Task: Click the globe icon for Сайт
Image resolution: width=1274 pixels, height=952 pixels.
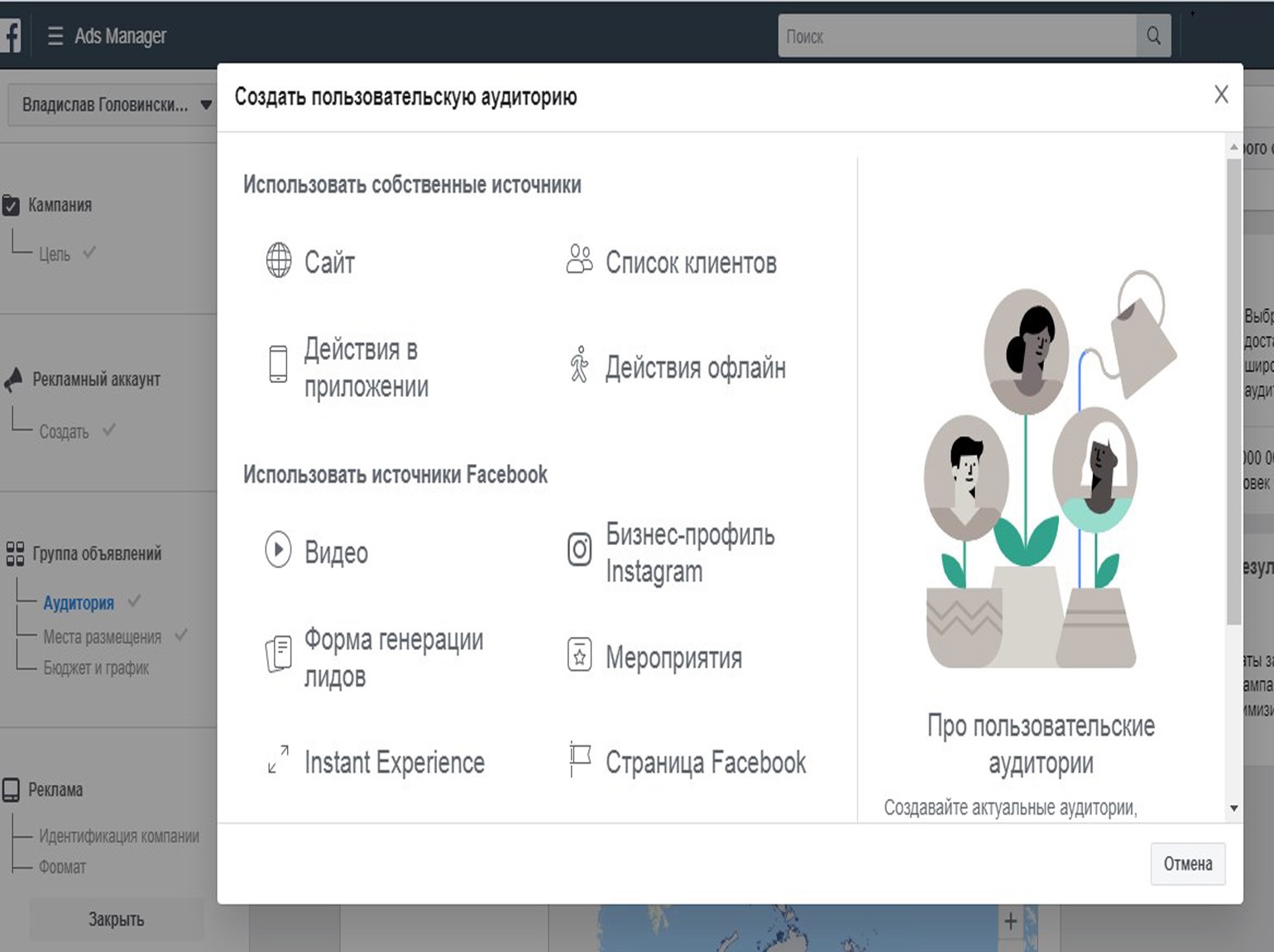Action: click(279, 261)
